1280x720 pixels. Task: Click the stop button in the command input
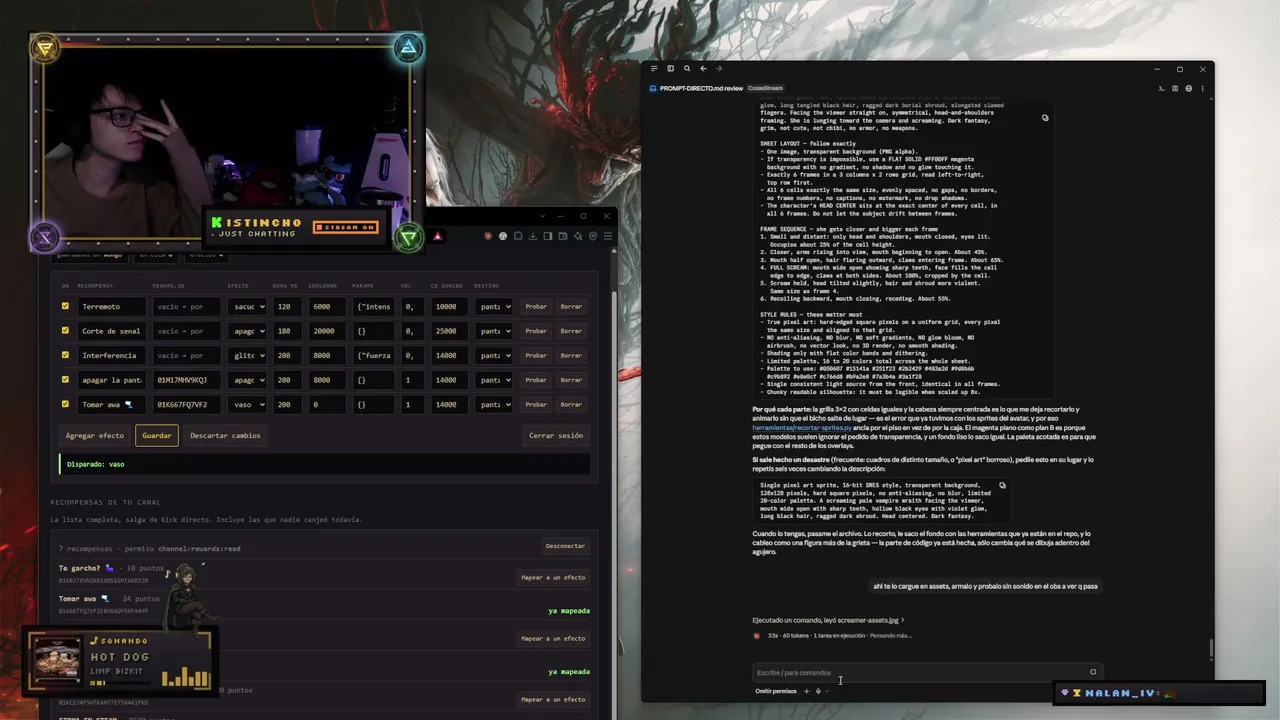pos(1093,672)
